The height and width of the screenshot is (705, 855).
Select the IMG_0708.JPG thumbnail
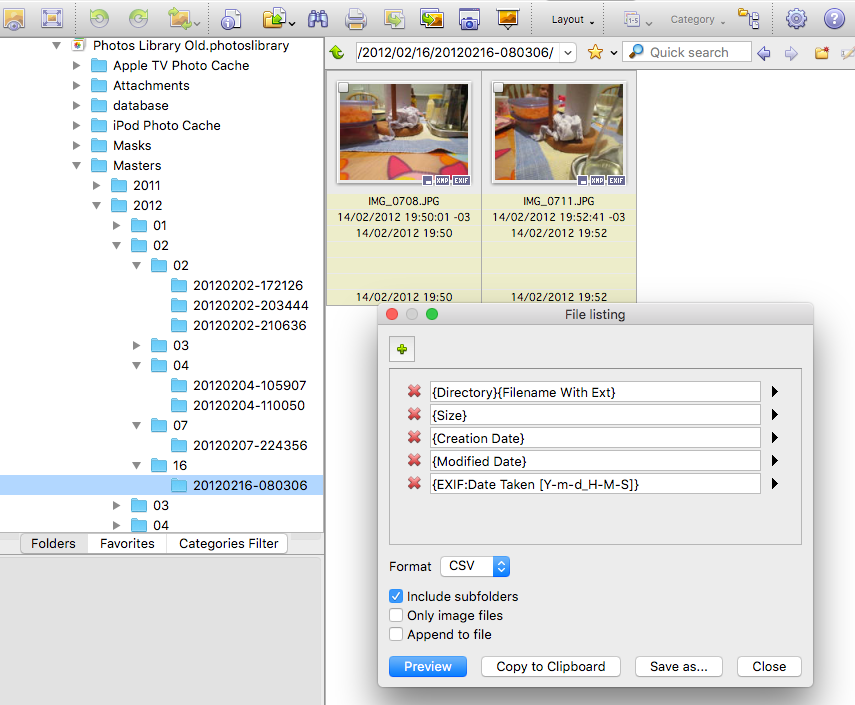[x=403, y=134]
